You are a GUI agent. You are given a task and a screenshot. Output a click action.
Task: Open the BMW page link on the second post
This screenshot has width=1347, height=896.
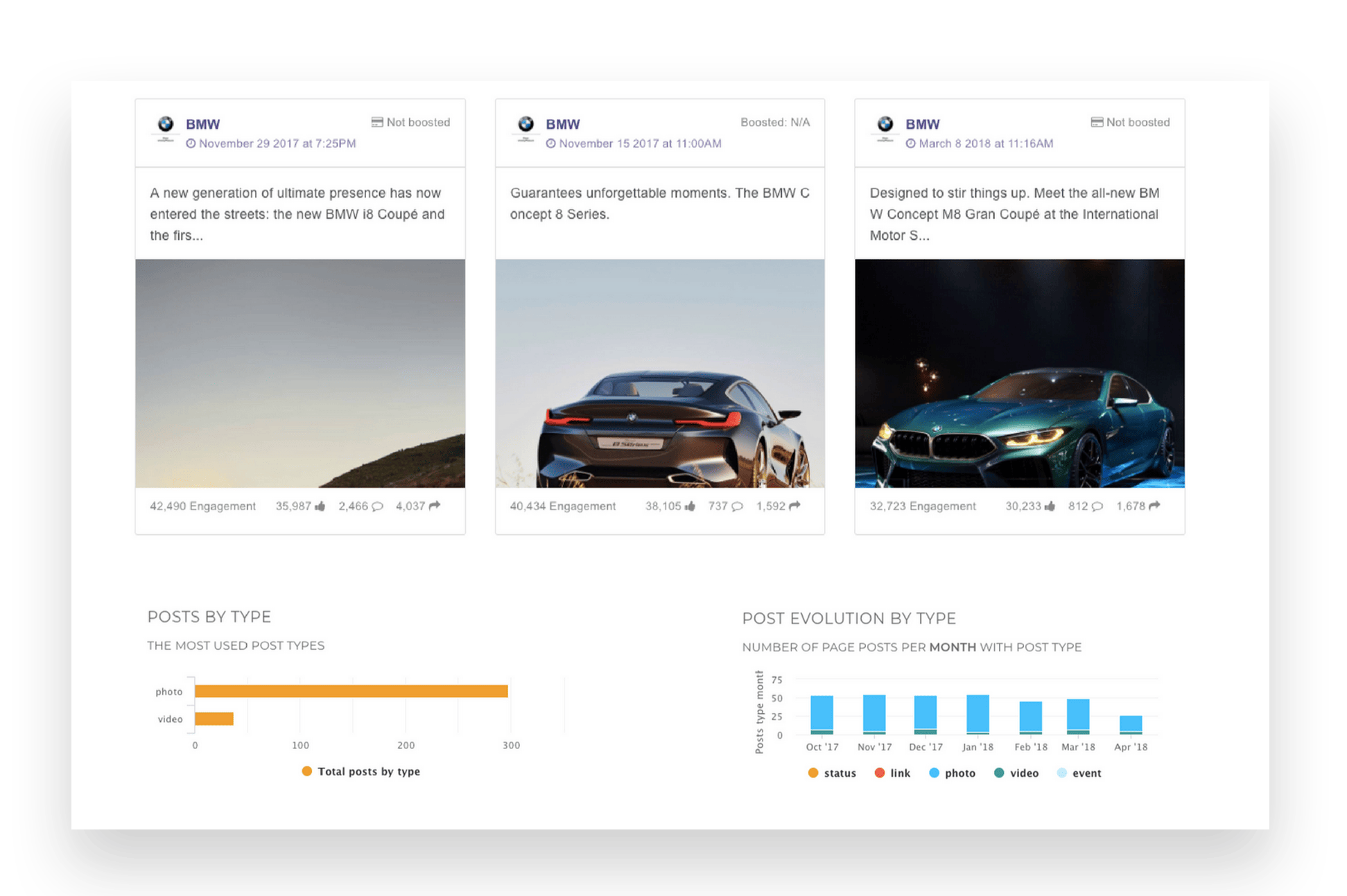(563, 124)
